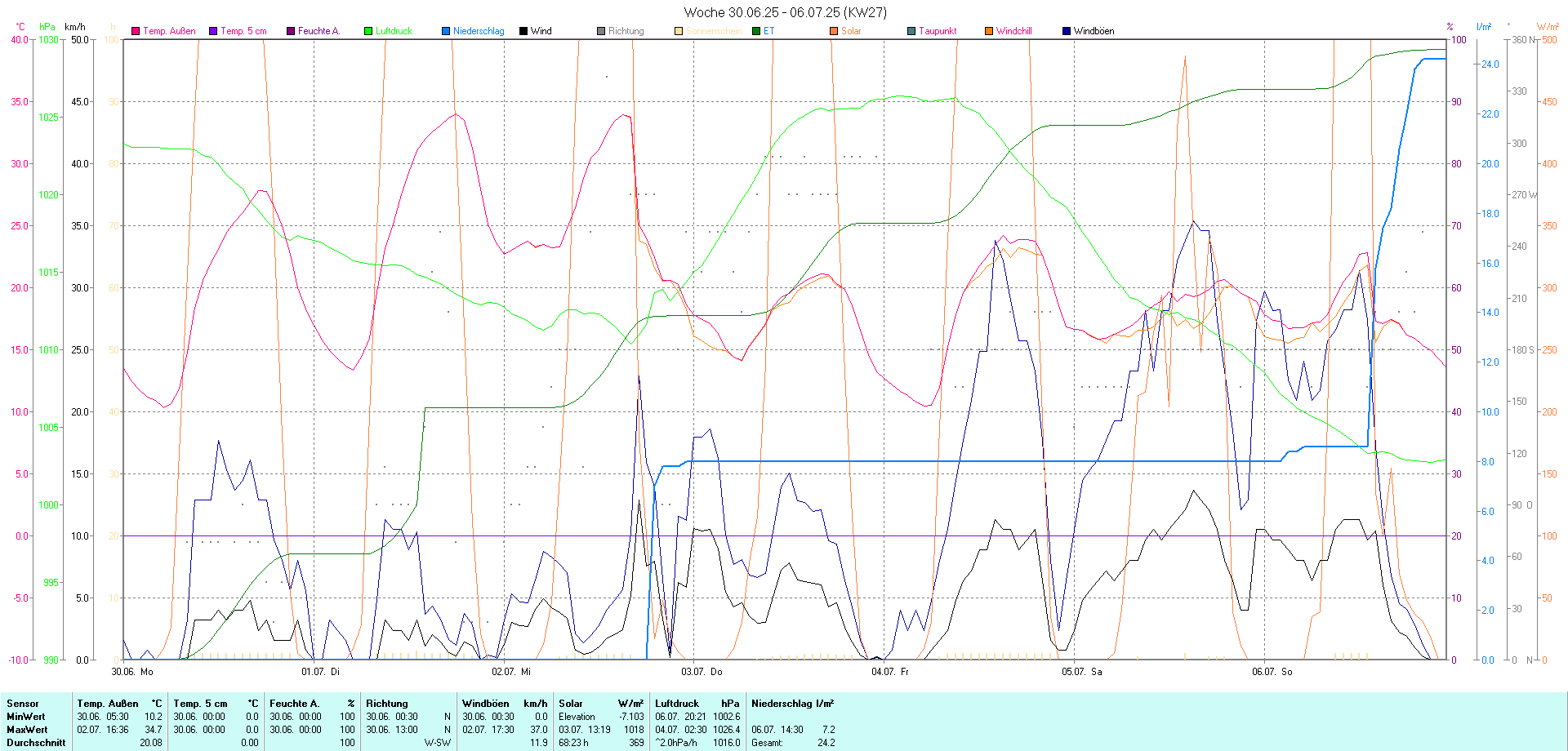Select the Sonnenschein legend label

[713, 31]
